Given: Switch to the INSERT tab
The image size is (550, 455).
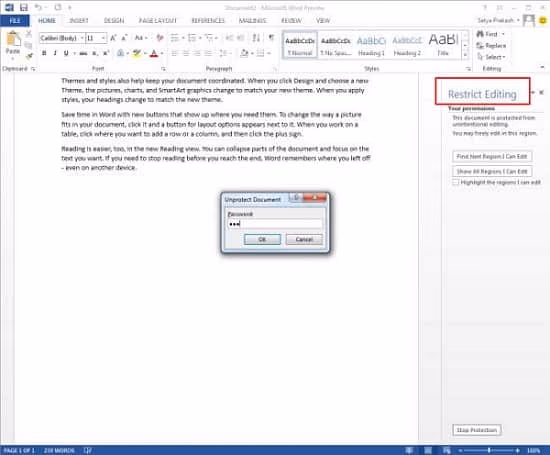Looking at the screenshot, I should pos(79,21).
